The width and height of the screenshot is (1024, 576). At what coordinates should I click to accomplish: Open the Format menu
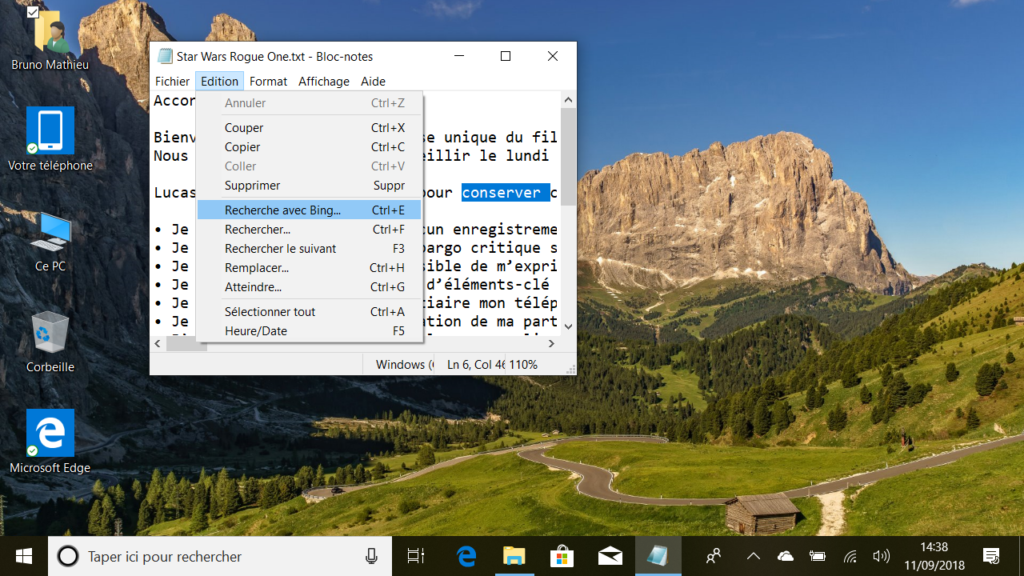(x=268, y=82)
